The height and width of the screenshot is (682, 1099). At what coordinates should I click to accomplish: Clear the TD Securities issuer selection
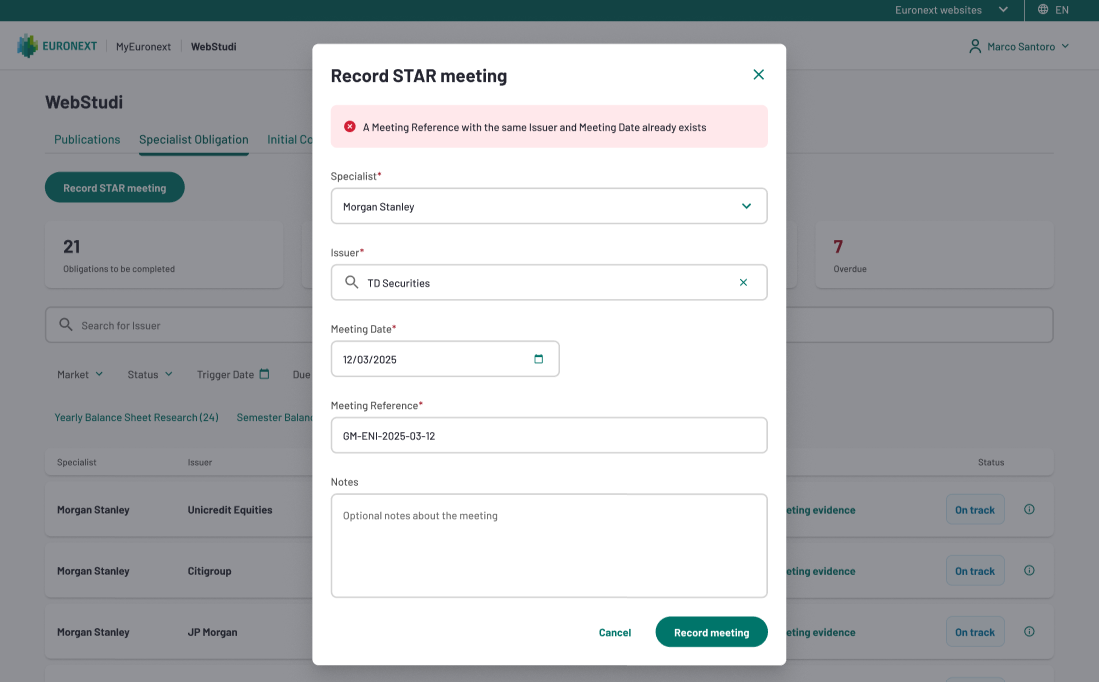[743, 282]
